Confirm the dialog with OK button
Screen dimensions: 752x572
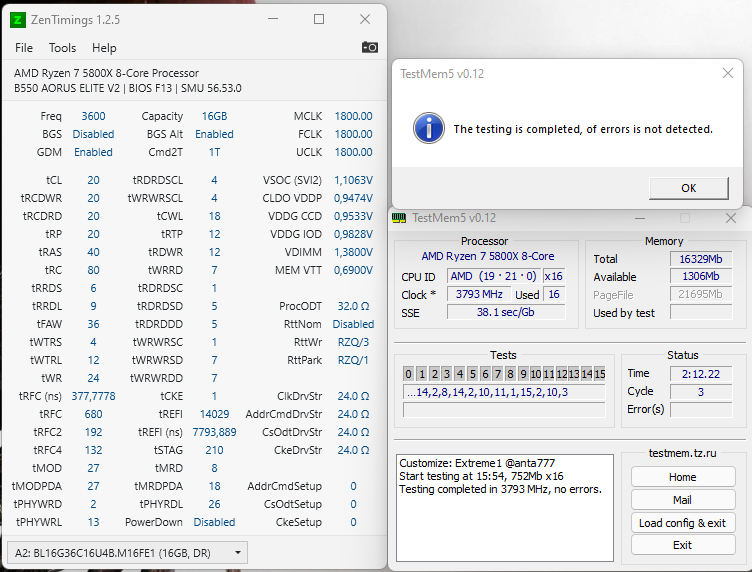point(689,188)
